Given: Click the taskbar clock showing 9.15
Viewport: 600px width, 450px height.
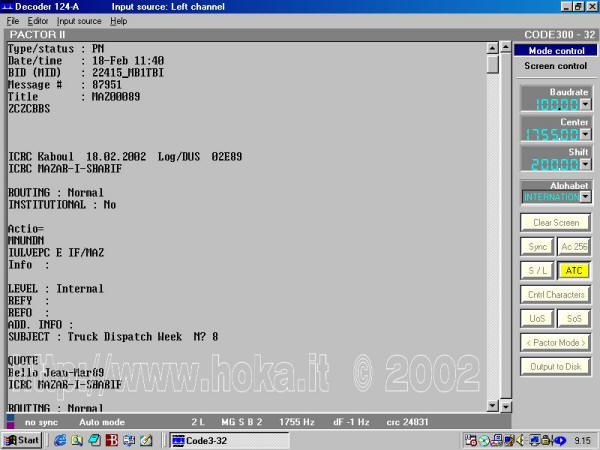Looking at the screenshot, I should 582,441.
